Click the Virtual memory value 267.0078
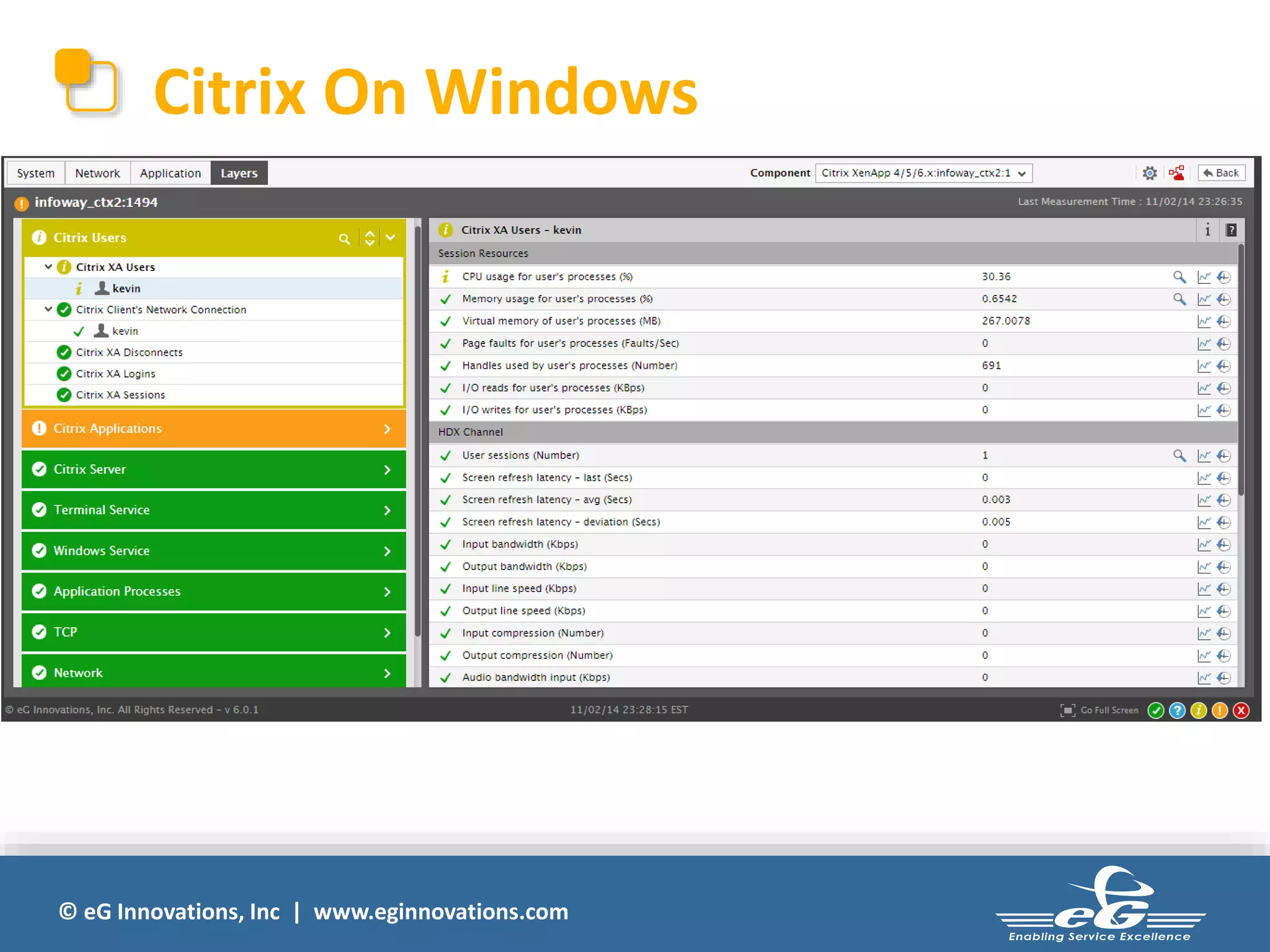This screenshot has width=1270, height=952. (1006, 321)
